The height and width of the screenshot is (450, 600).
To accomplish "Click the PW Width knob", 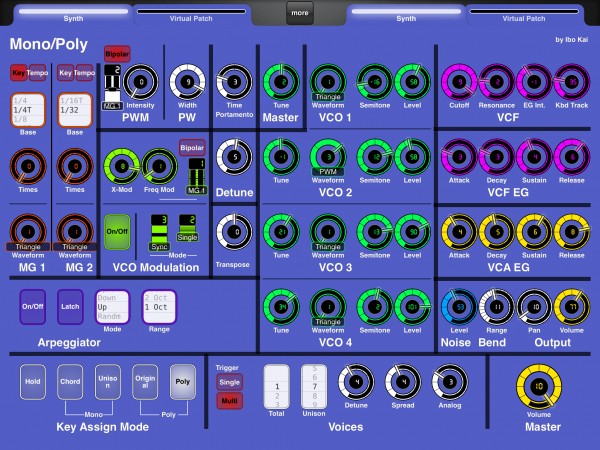I will (x=188, y=82).
